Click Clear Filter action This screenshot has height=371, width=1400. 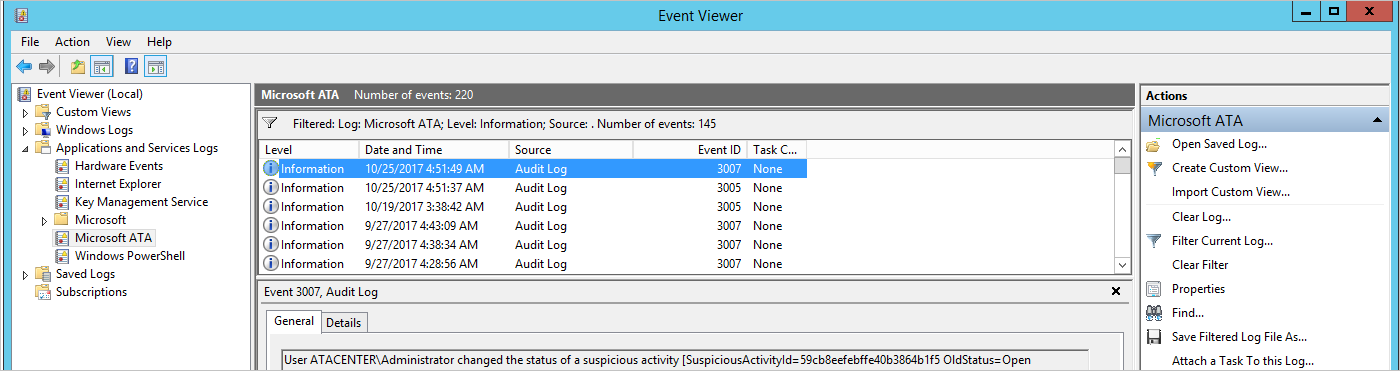coord(1200,265)
